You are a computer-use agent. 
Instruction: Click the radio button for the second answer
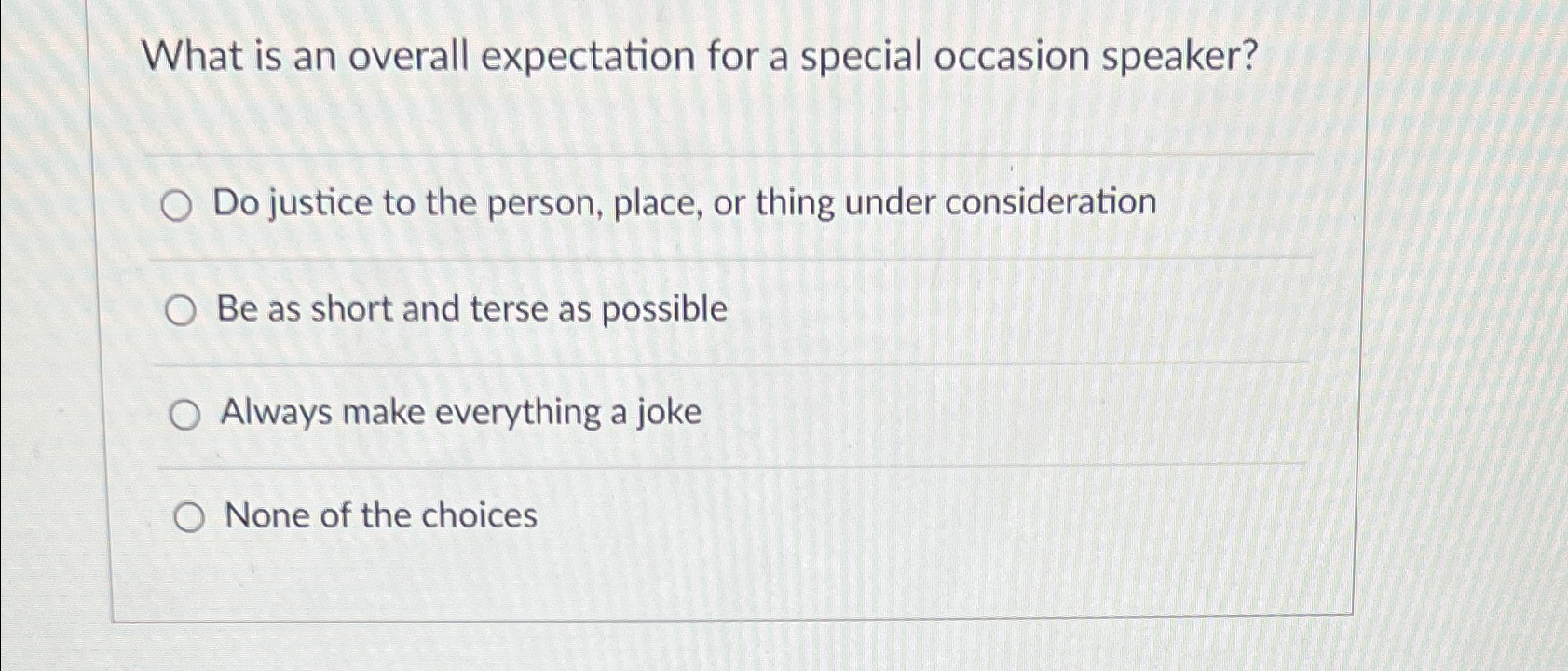pos(183,309)
